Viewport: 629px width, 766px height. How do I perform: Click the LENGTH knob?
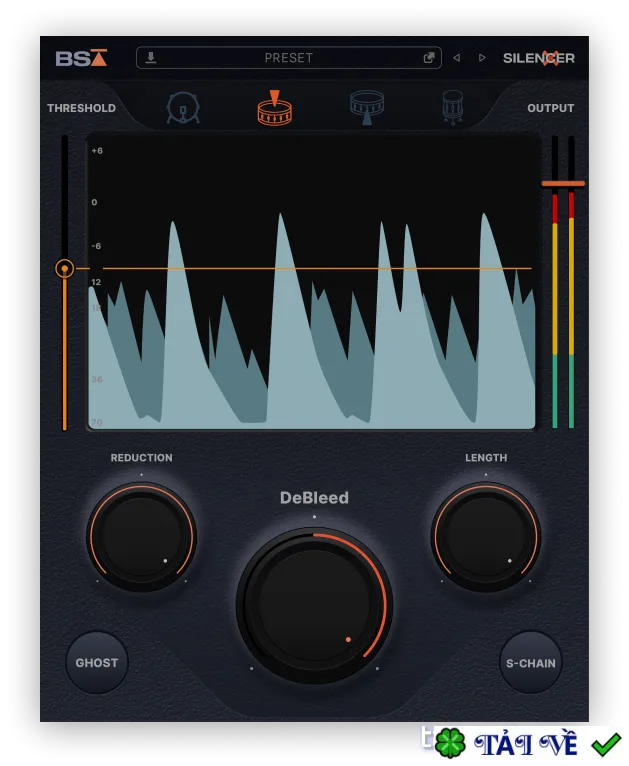point(486,536)
